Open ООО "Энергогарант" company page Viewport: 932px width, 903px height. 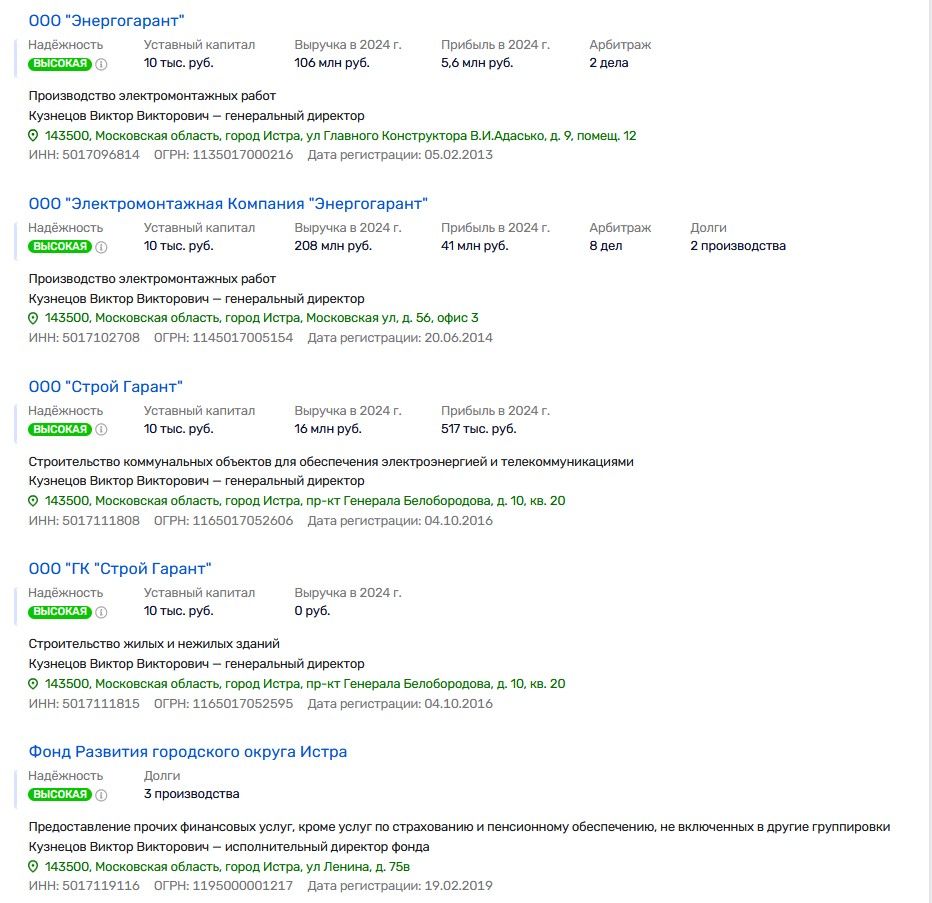pos(107,18)
